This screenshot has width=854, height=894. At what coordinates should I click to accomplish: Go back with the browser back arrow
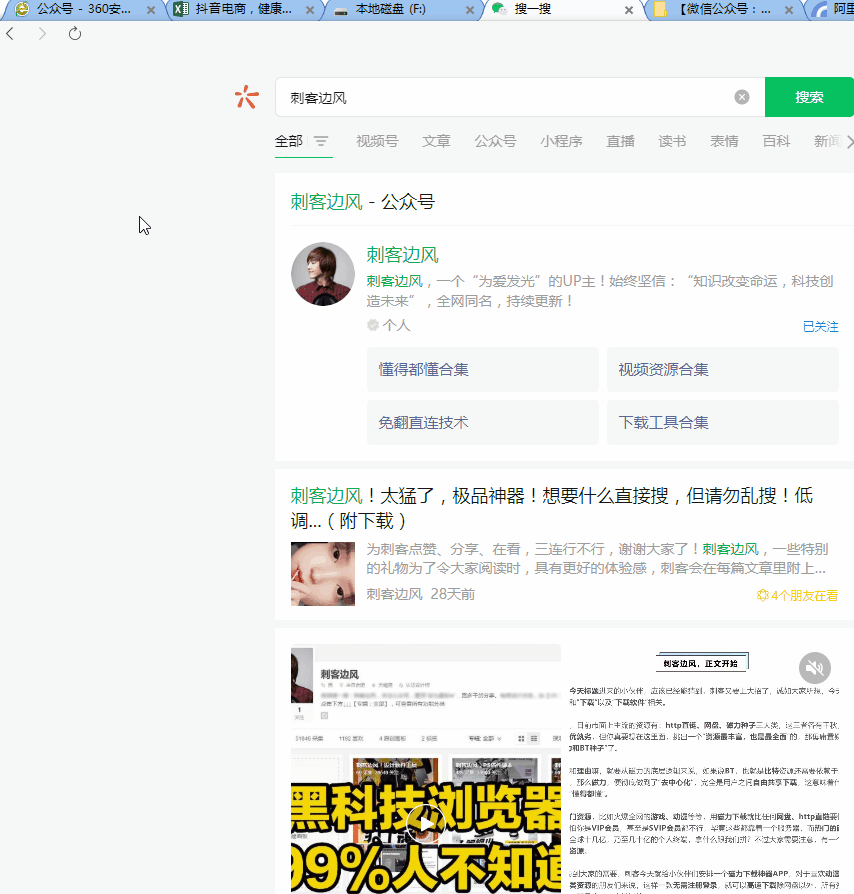pos(10,34)
